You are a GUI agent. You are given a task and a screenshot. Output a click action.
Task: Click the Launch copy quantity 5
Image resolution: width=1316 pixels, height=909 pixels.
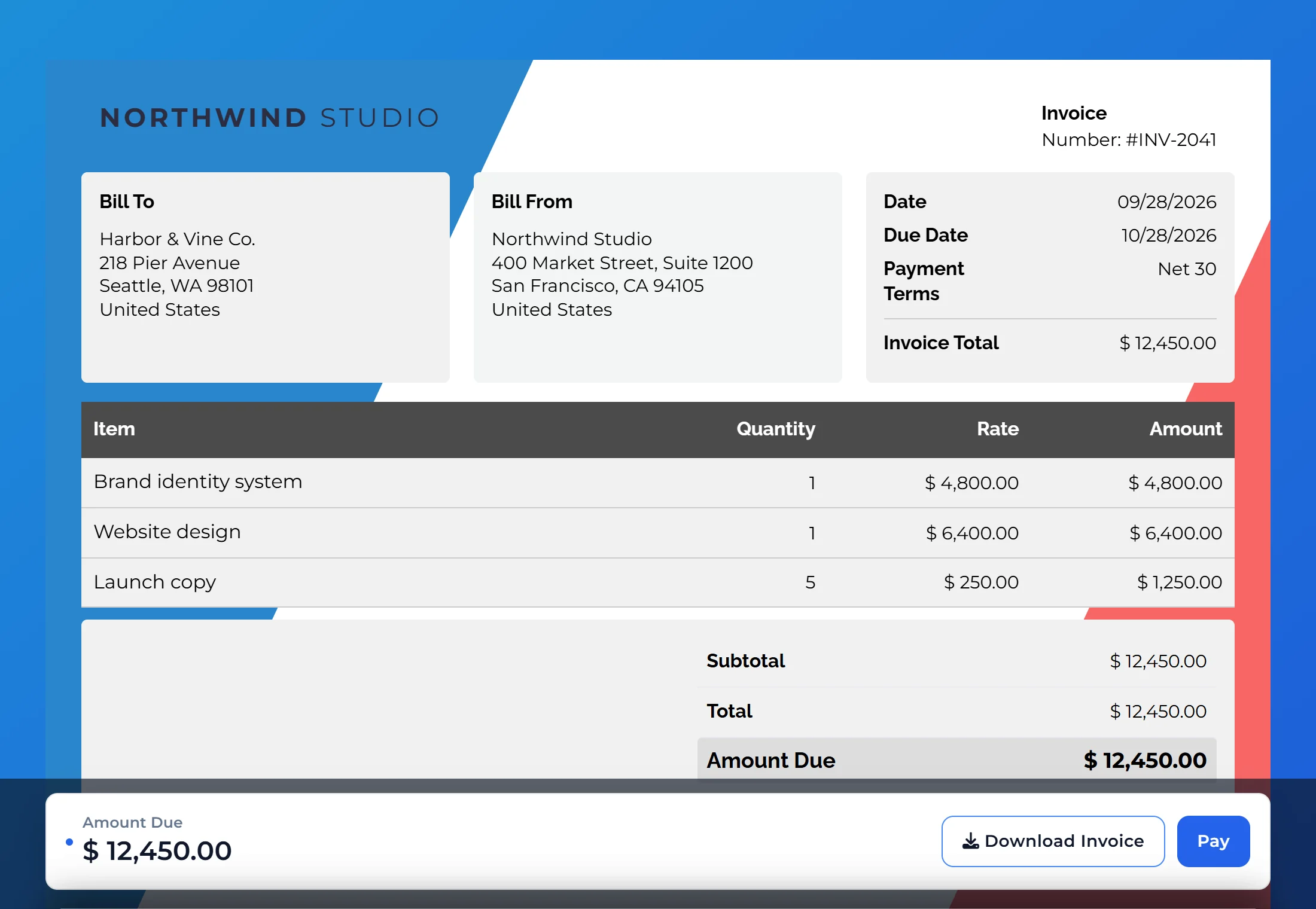tap(810, 582)
